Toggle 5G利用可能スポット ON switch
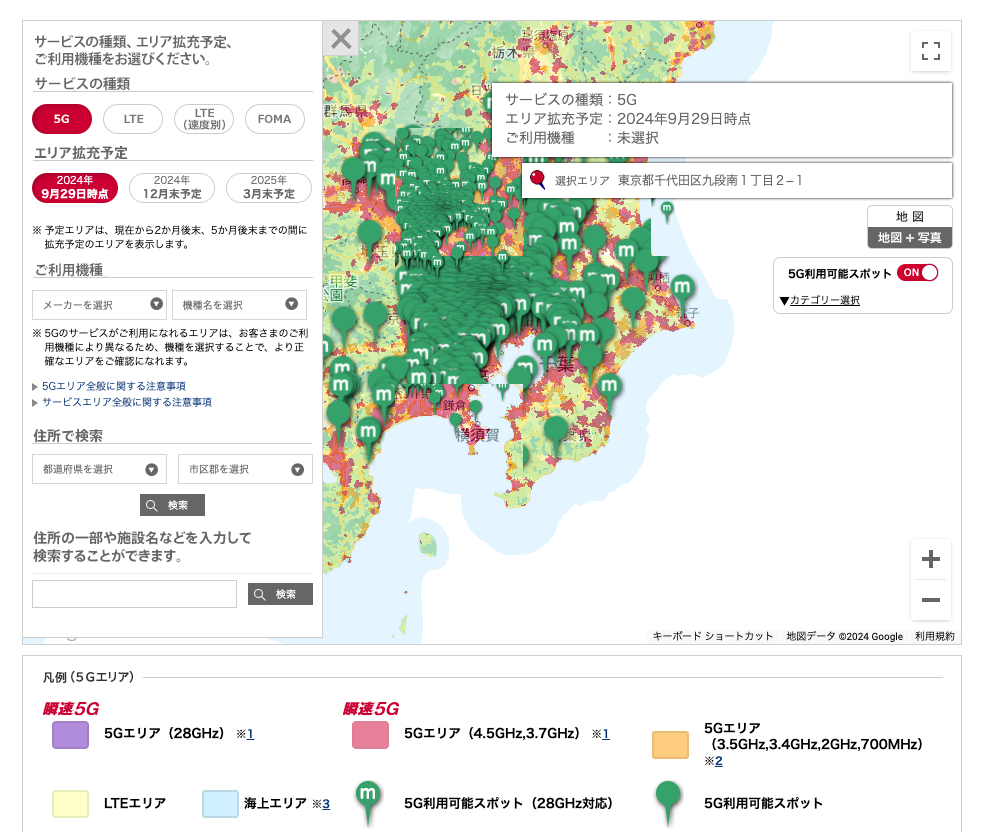The image size is (981, 832). [917, 273]
